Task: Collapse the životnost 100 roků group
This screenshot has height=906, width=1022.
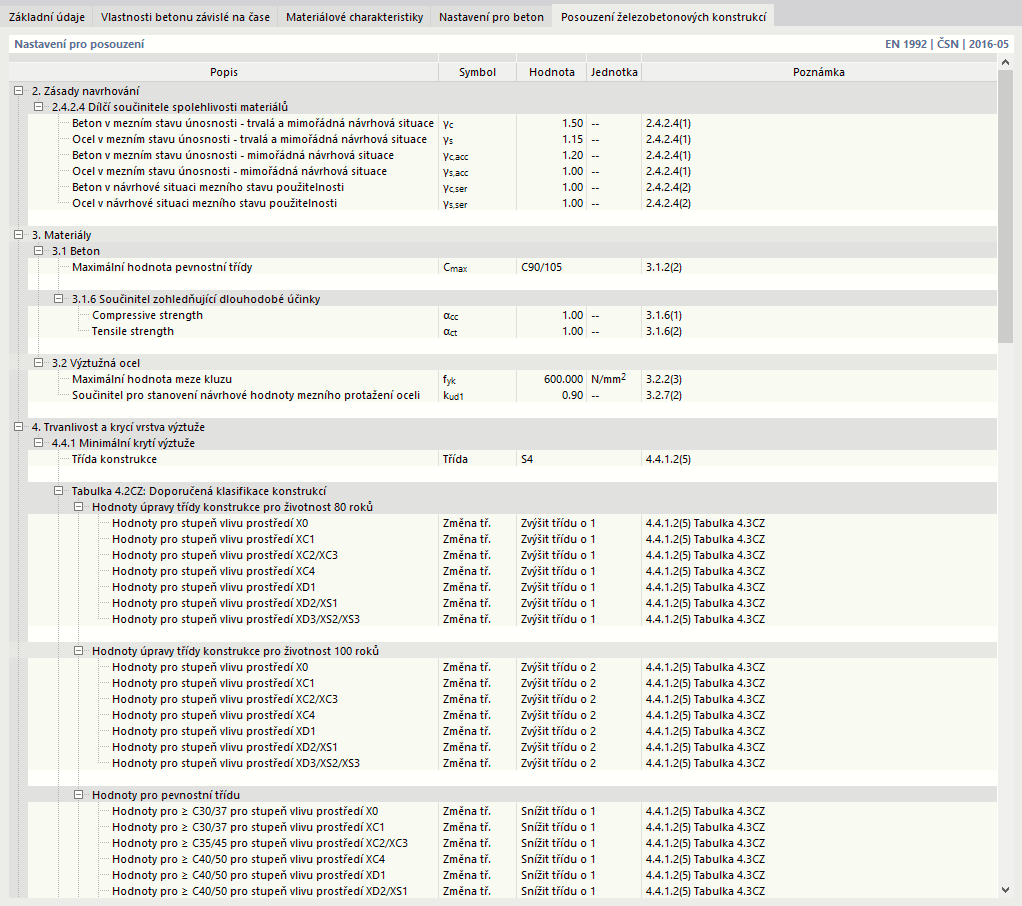Action: tap(79, 651)
